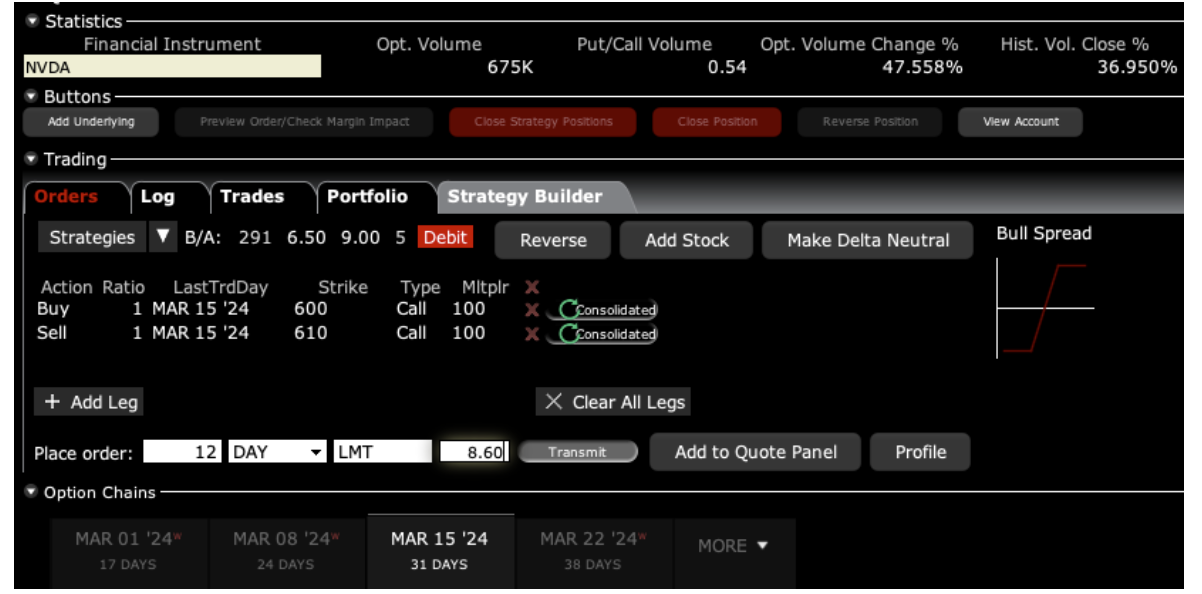
Task: Click the limit price field showing 8.60
Action: [474, 452]
